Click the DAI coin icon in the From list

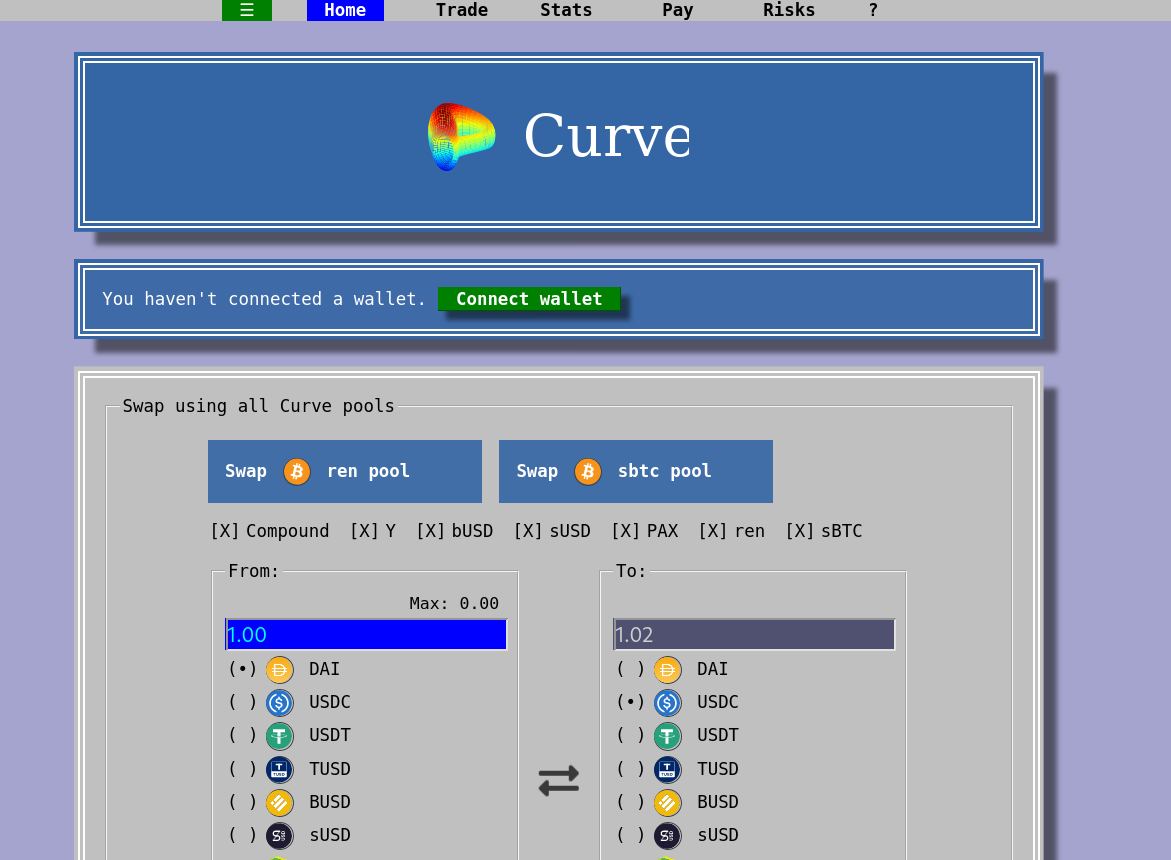[x=279, y=670]
